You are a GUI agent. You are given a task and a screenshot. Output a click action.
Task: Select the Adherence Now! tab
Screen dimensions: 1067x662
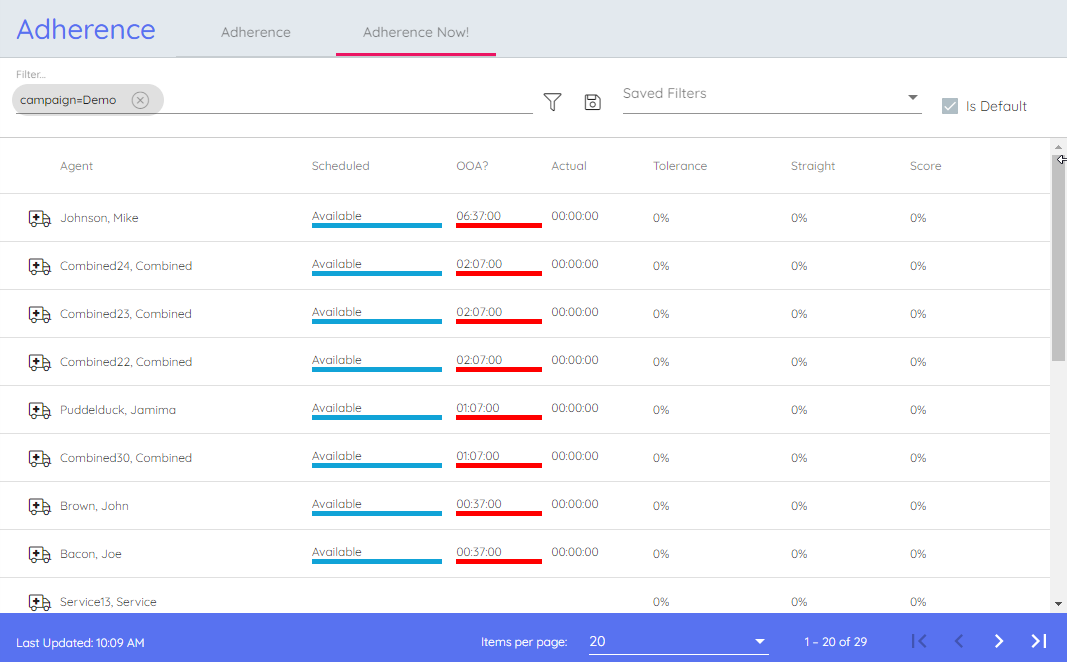(416, 32)
